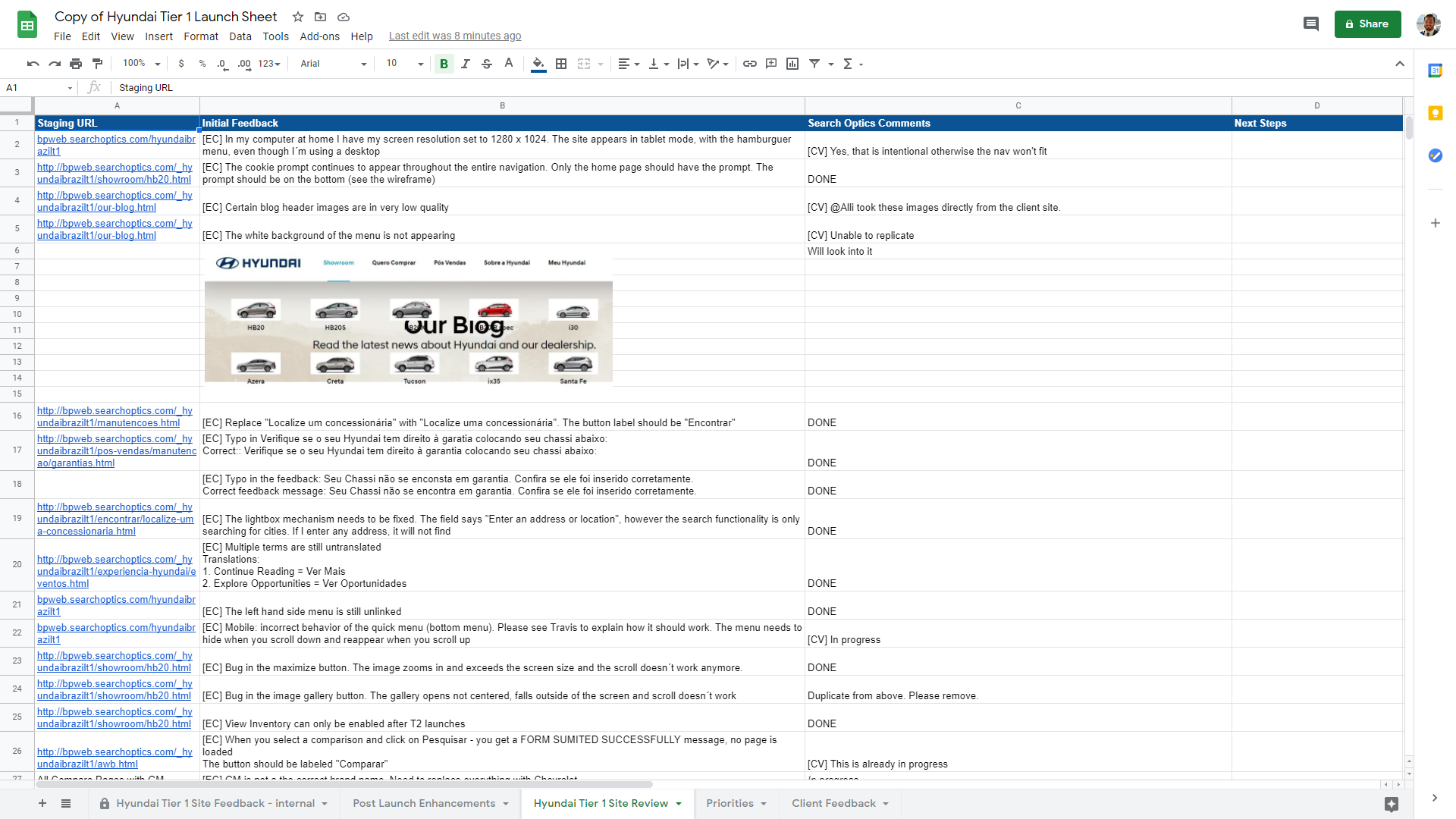The image size is (1456, 819).
Task: Open the Borders tool
Action: point(561,64)
